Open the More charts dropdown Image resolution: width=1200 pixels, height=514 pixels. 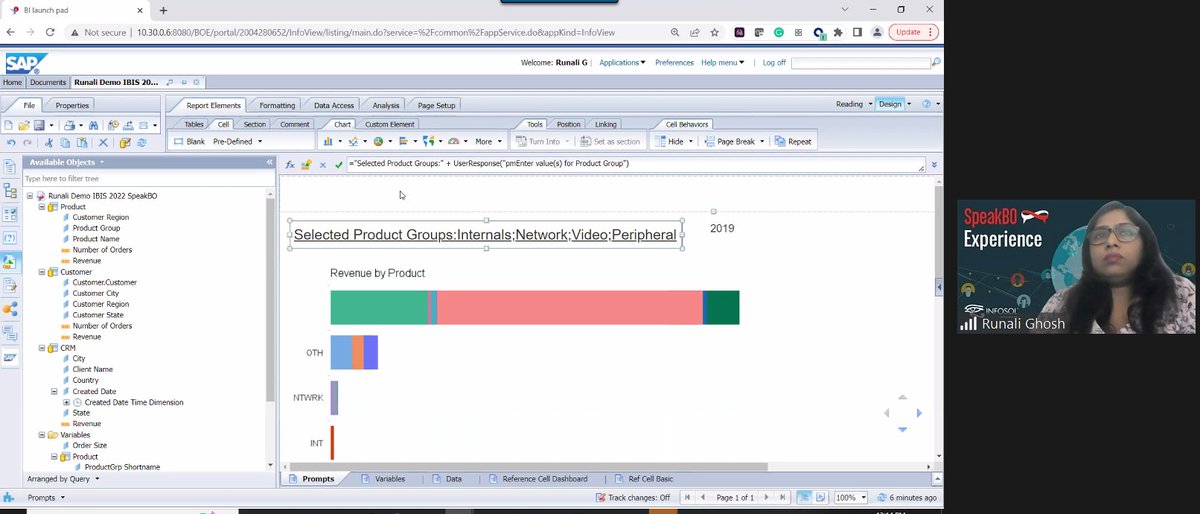(487, 141)
